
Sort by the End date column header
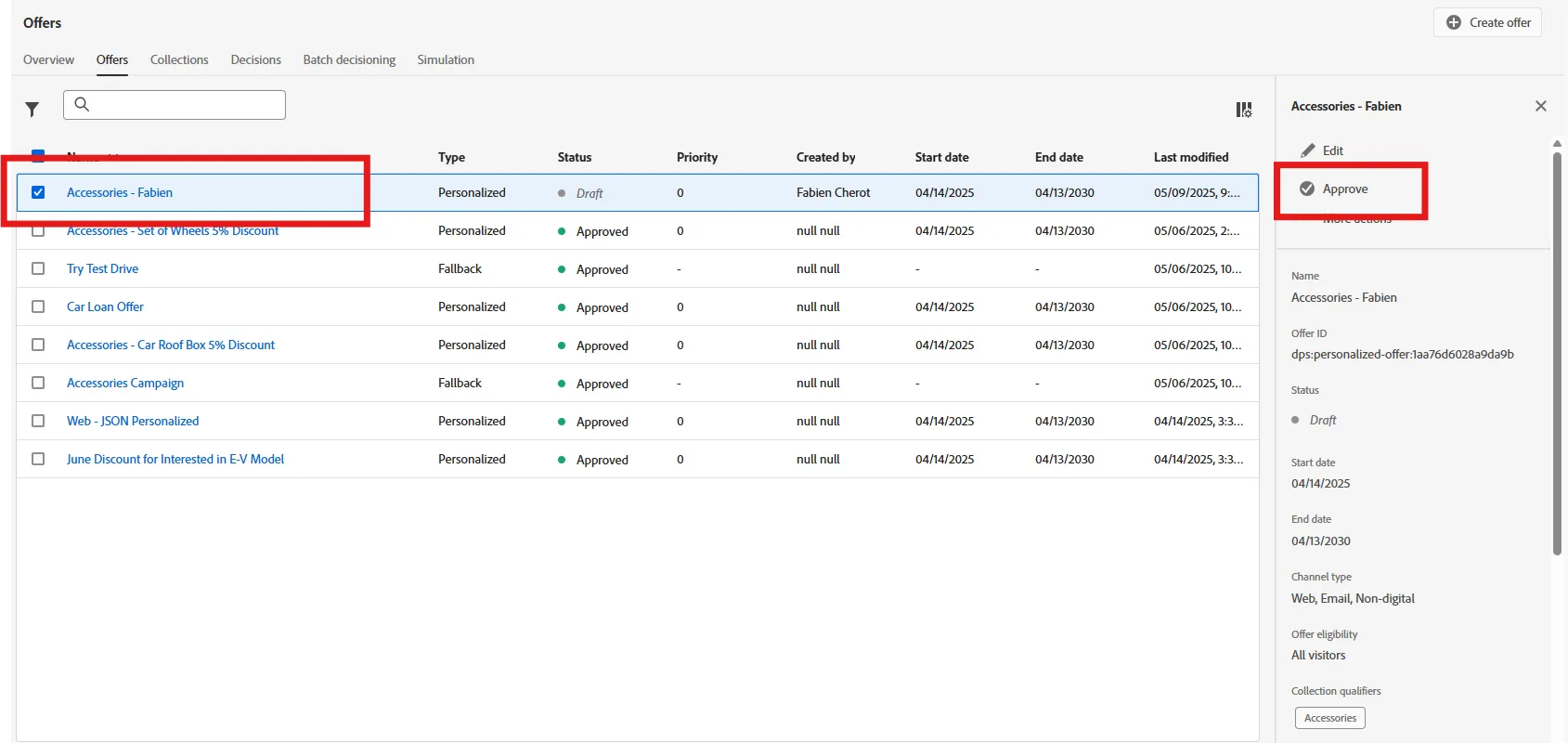tap(1059, 157)
